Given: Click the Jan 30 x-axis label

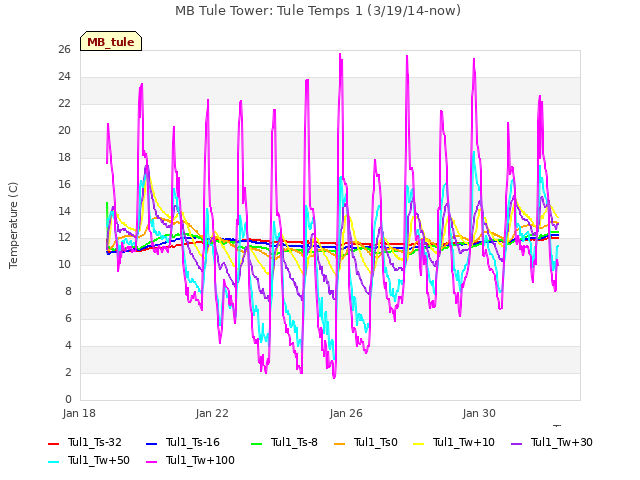Looking at the screenshot, I should point(479,413).
